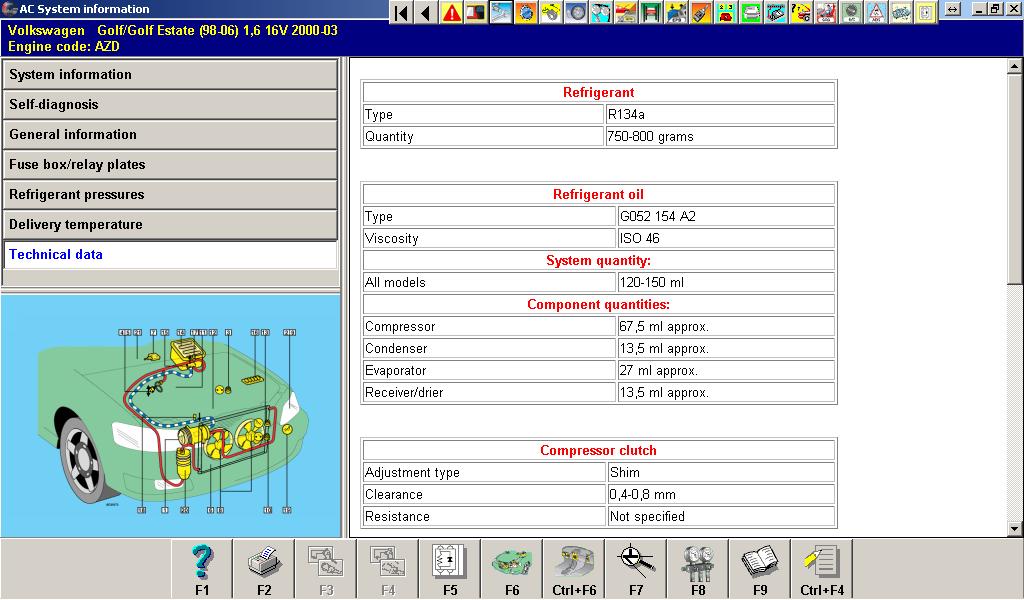Click the R134a refrigerant type value

coord(720,114)
